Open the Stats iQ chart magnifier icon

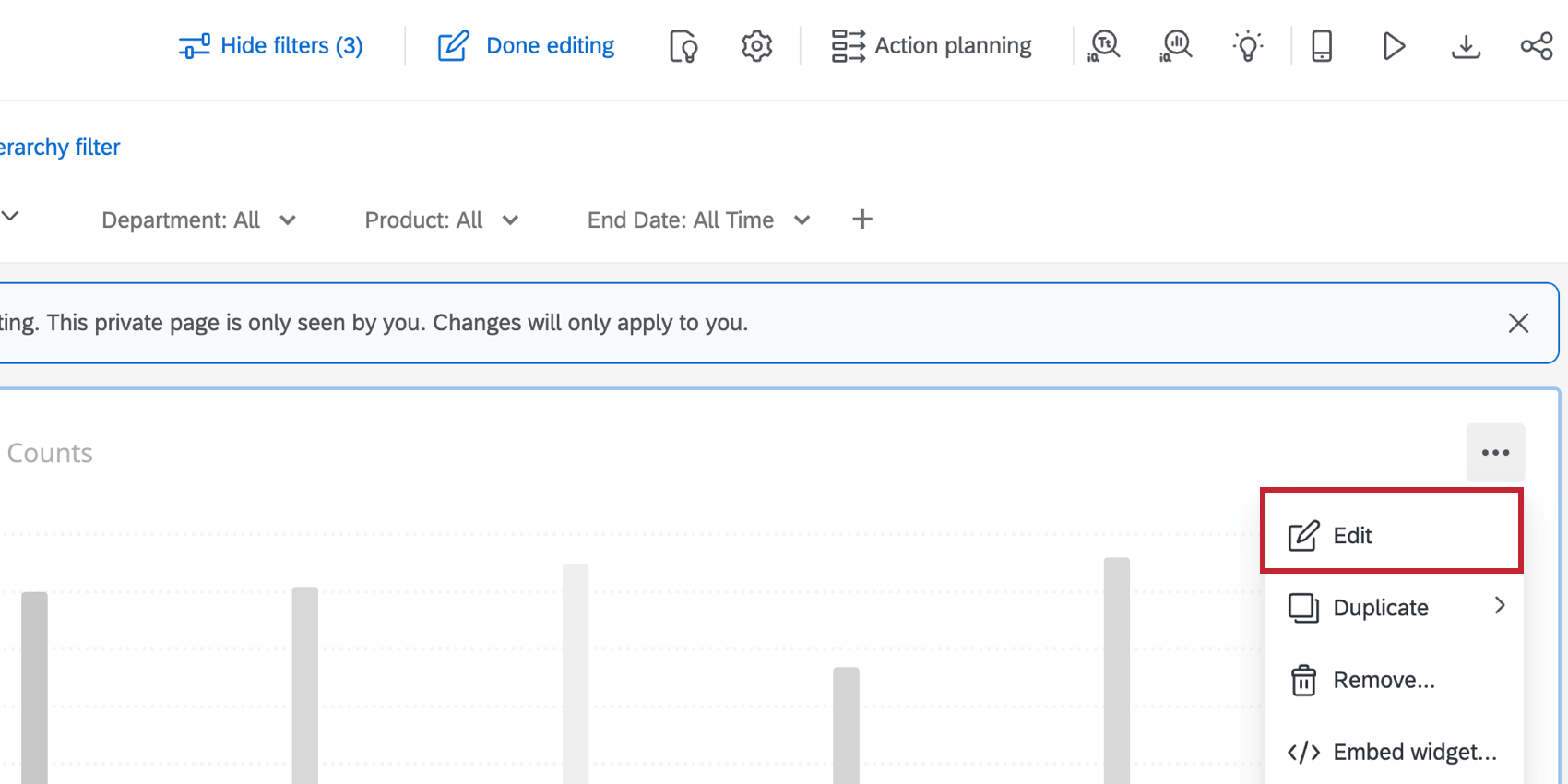point(1176,45)
